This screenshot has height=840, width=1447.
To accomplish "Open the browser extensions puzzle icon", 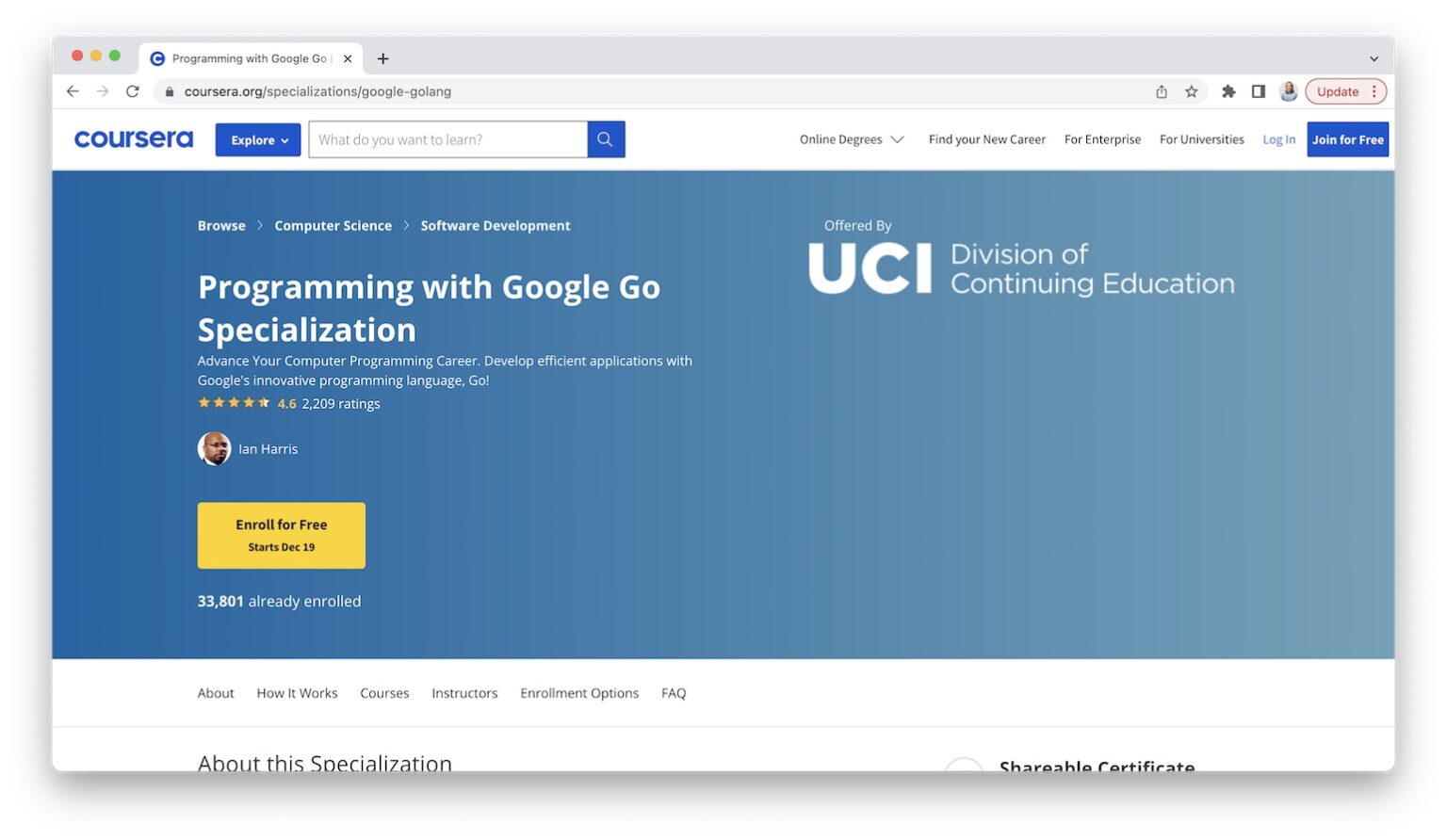I will click(x=1228, y=91).
